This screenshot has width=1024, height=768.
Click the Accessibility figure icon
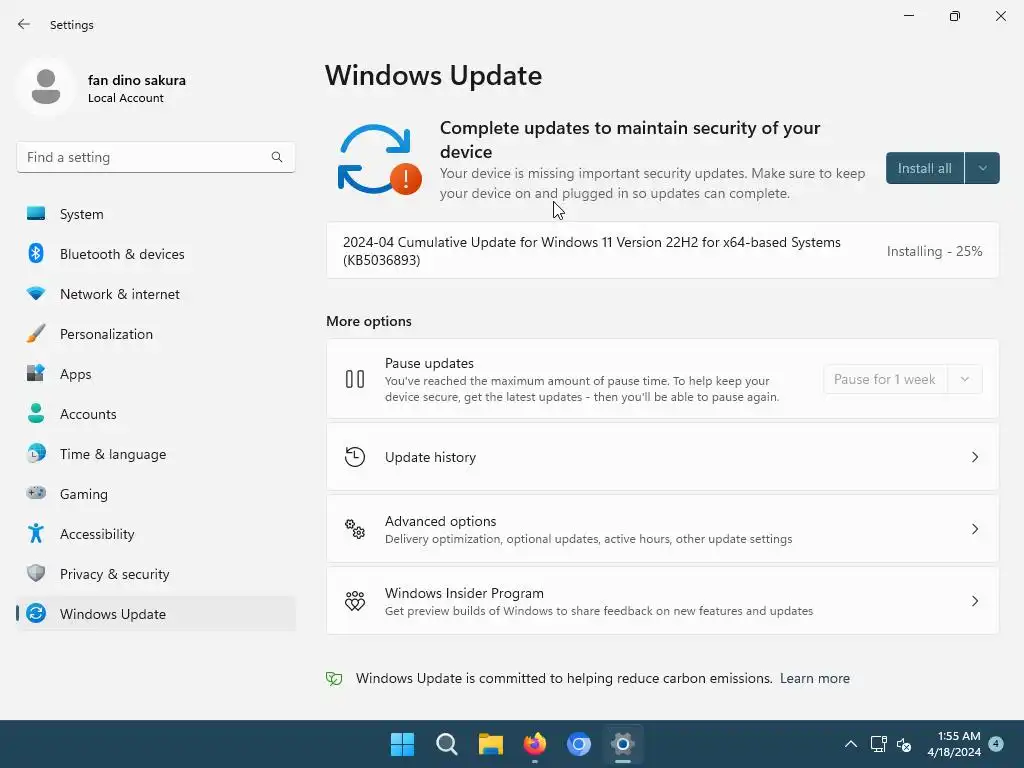pyautogui.click(x=36, y=534)
